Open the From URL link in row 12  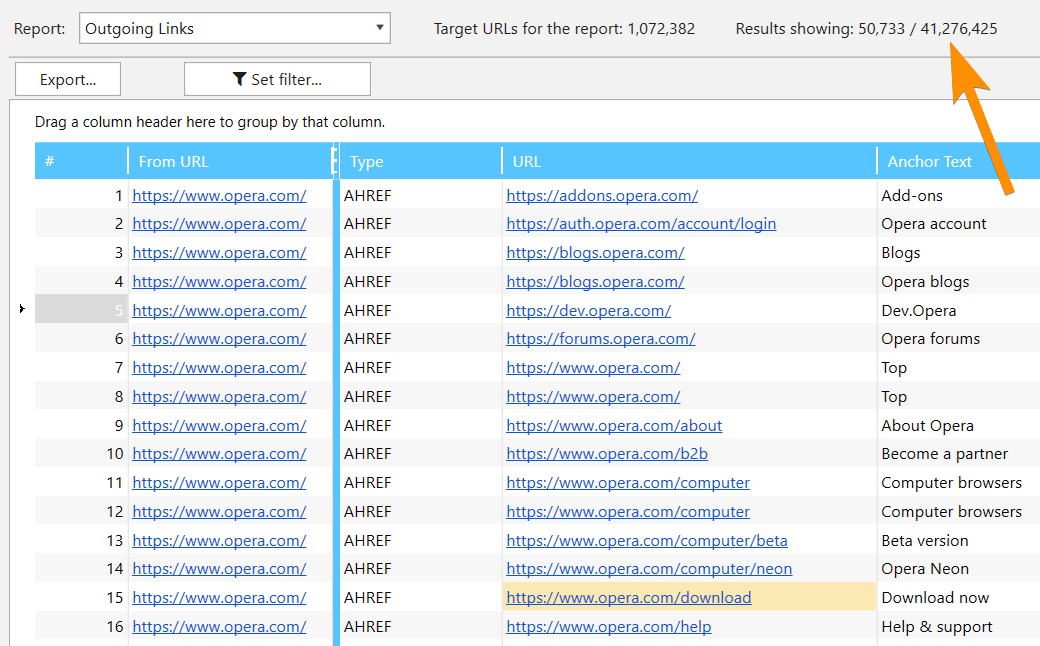219,512
